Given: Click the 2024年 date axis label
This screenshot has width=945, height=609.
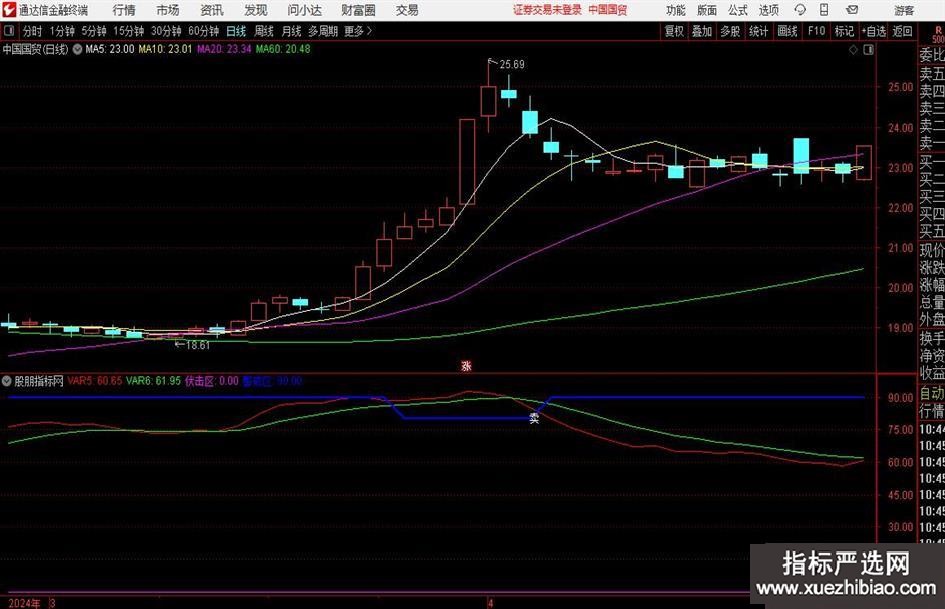Looking at the screenshot, I should pos(25,603).
